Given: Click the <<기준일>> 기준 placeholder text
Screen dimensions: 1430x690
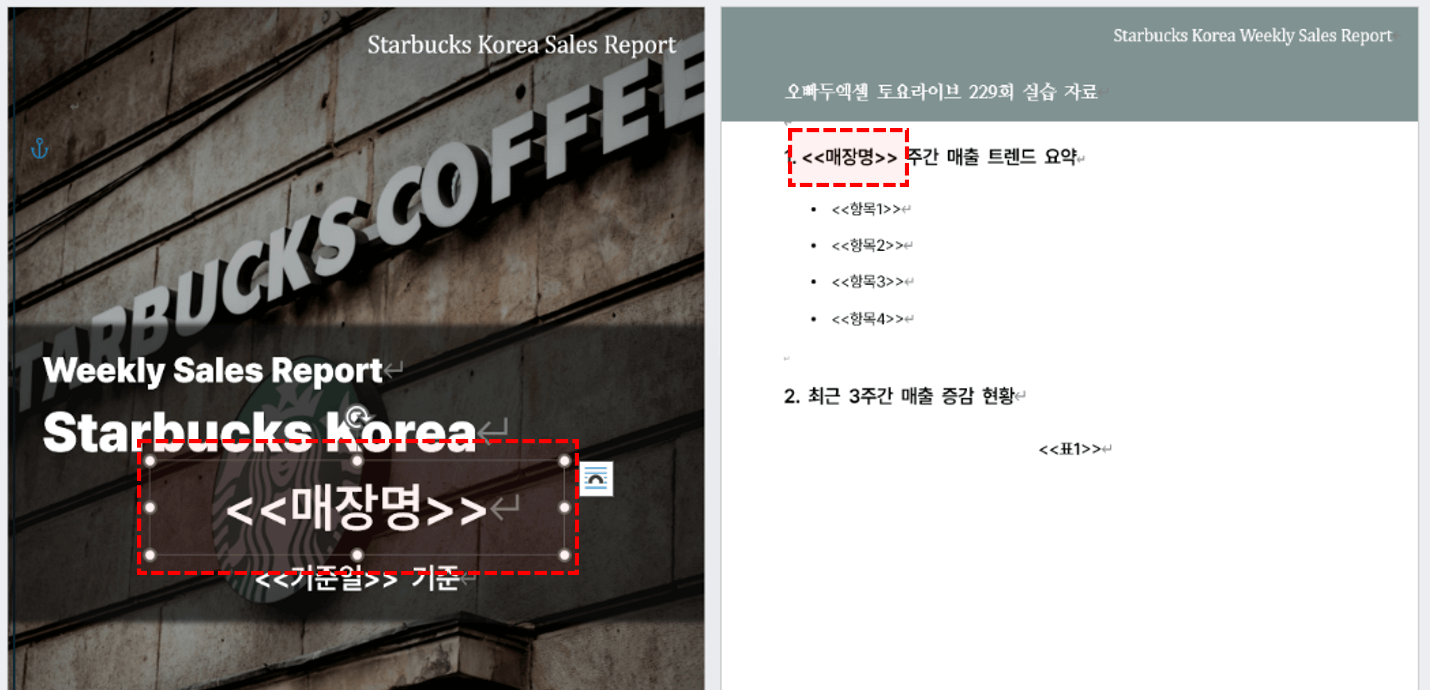Looking at the screenshot, I should (x=356, y=579).
